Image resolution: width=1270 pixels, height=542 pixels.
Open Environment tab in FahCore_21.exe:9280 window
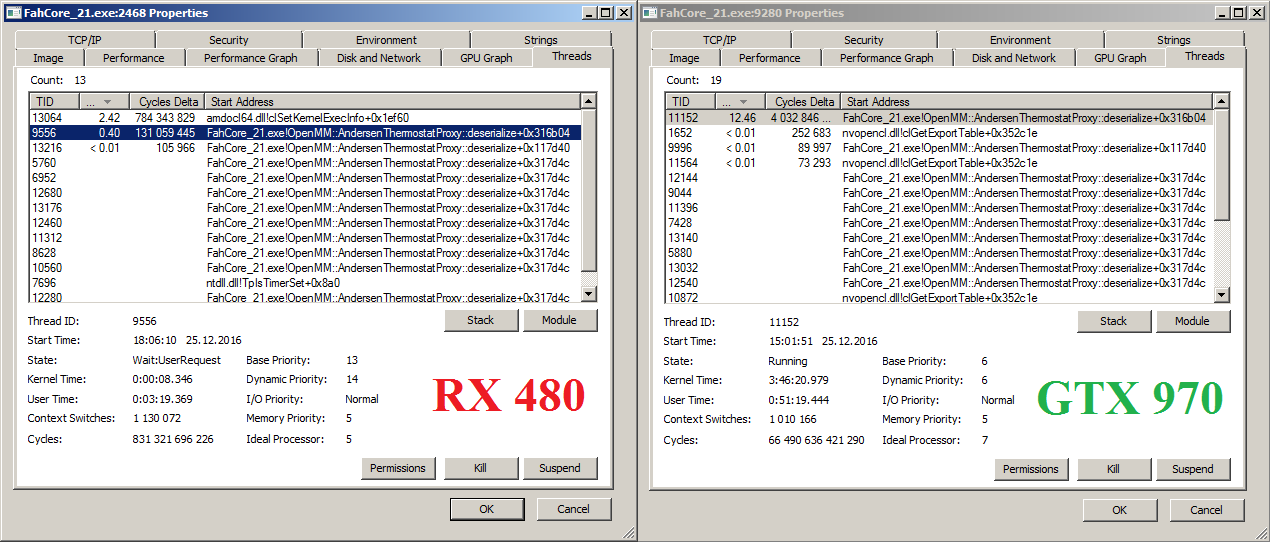(1020, 40)
